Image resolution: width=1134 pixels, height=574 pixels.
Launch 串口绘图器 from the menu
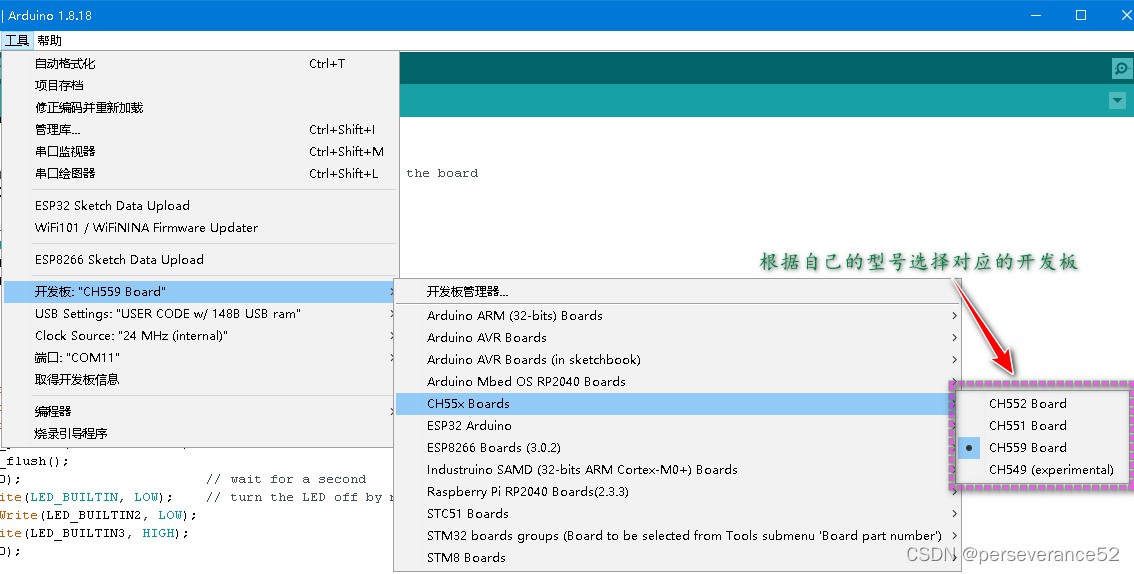(x=200, y=174)
